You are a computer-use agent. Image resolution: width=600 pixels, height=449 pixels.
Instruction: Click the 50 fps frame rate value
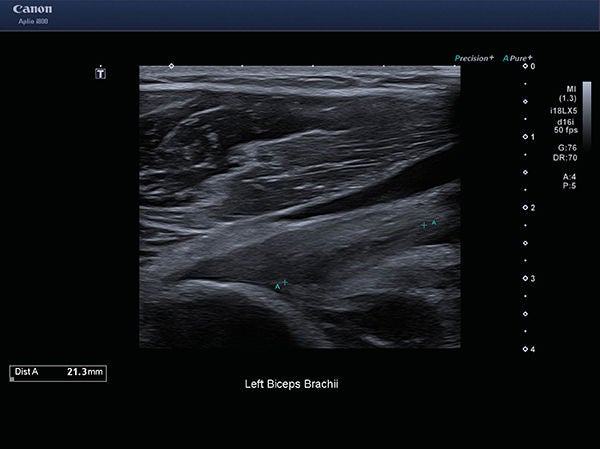pos(566,130)
